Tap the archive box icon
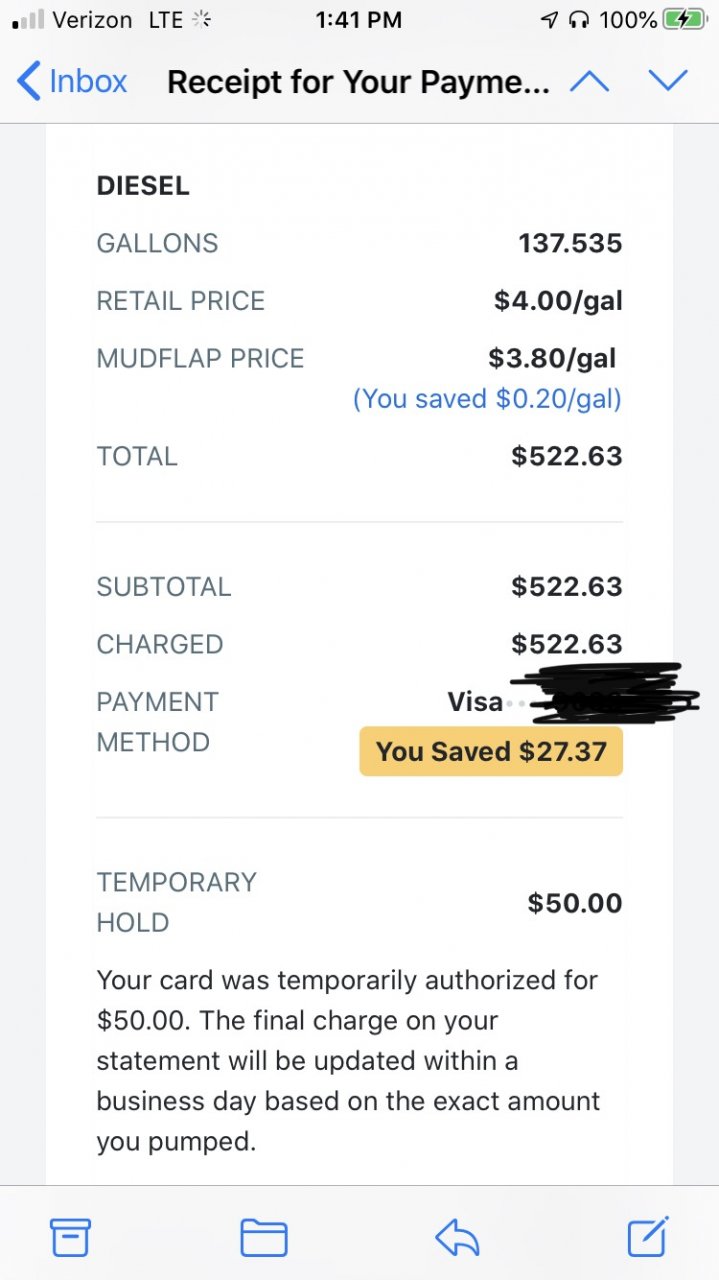This screenshot has height=1280, width=719. 71,1237
